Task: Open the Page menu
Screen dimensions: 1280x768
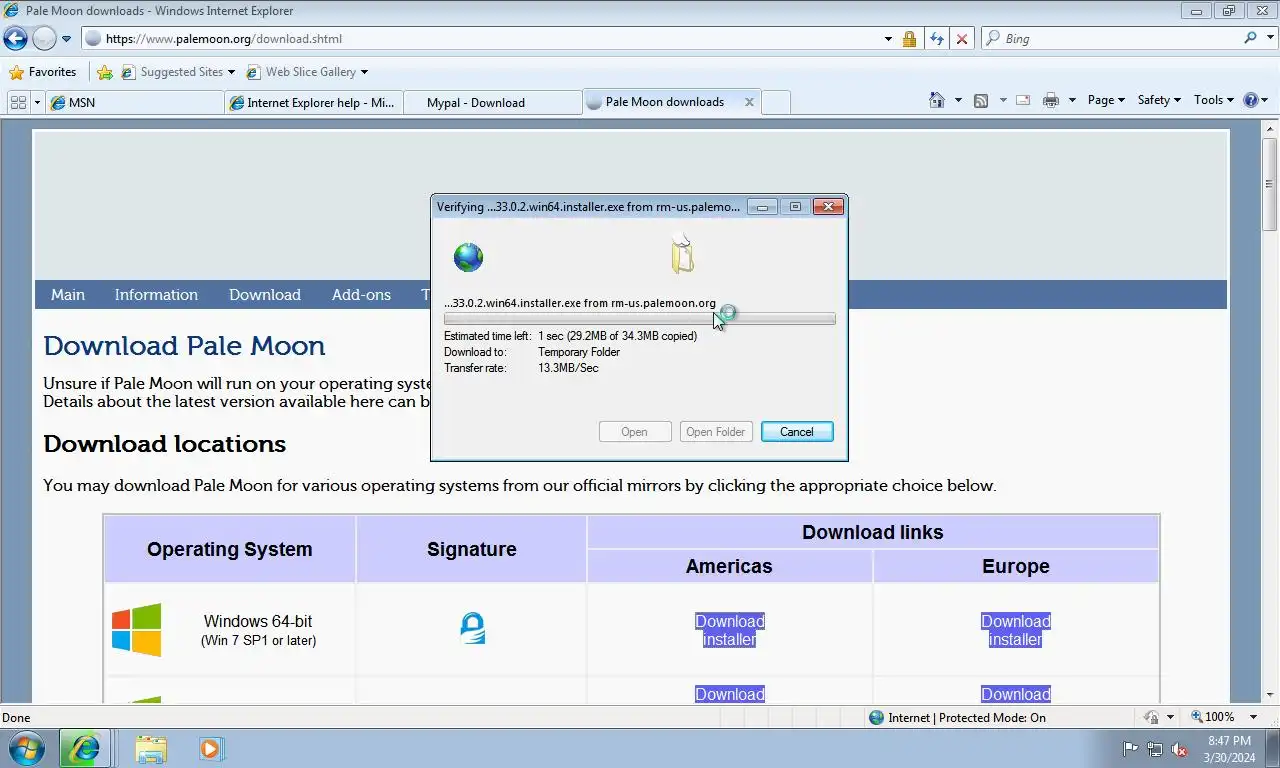Action: pyautogui.click(x=1106, y=100)
